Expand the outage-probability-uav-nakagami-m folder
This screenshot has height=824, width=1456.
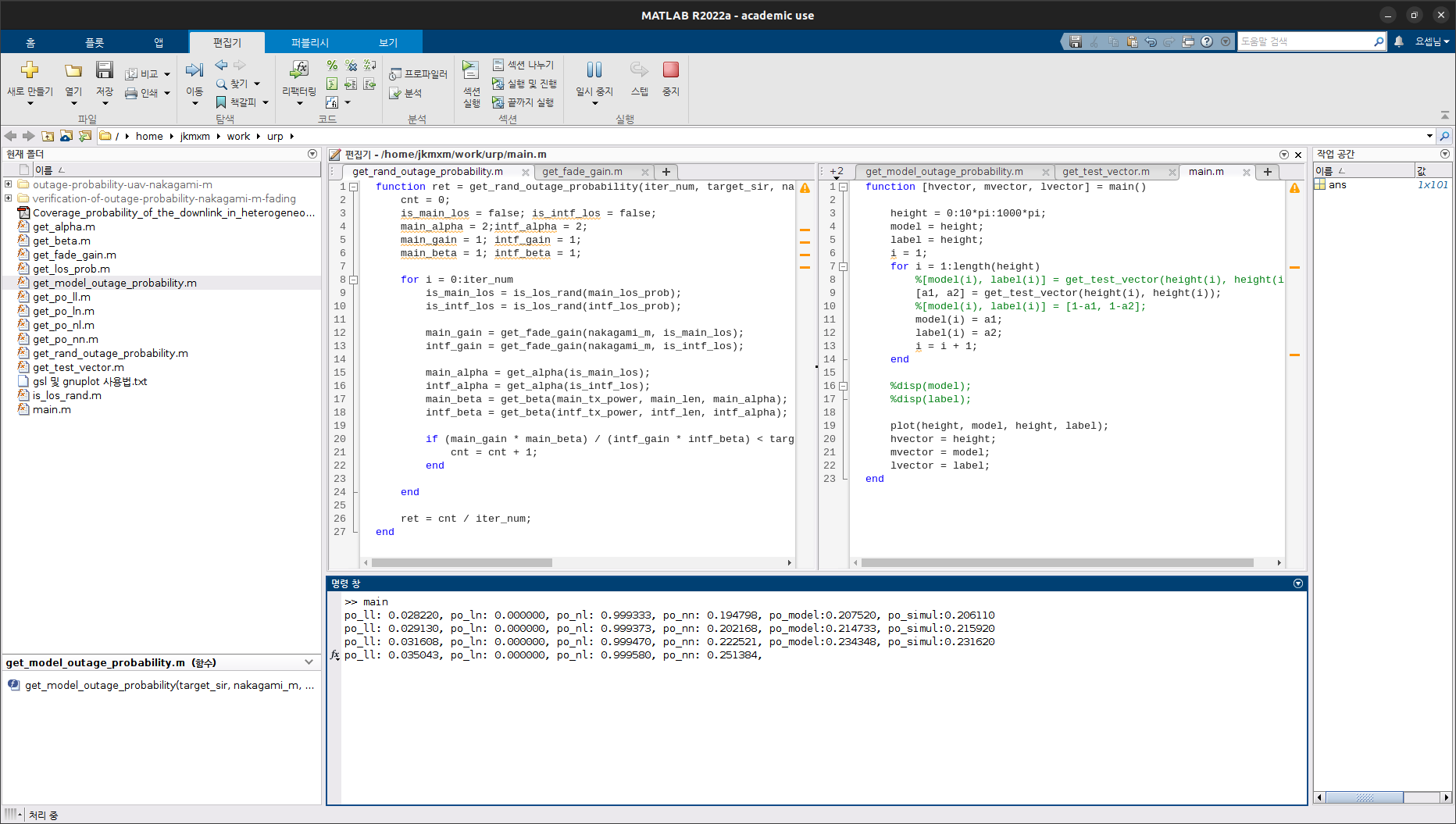pos(8,184)
